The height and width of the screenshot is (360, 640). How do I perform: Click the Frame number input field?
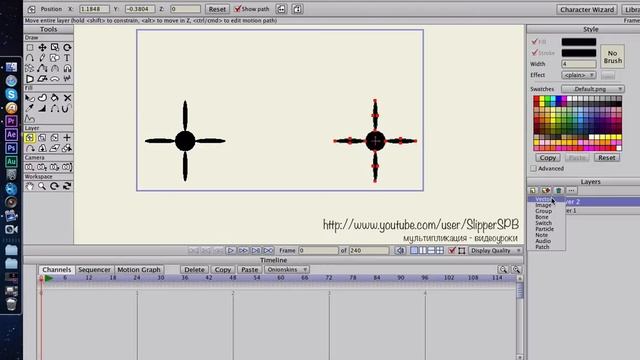(318, 251)
